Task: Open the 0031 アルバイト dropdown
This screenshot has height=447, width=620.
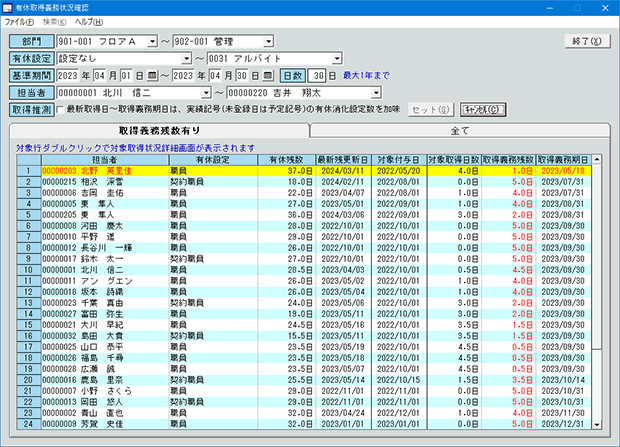Action: pyautogui.click(x=336, y=59)
